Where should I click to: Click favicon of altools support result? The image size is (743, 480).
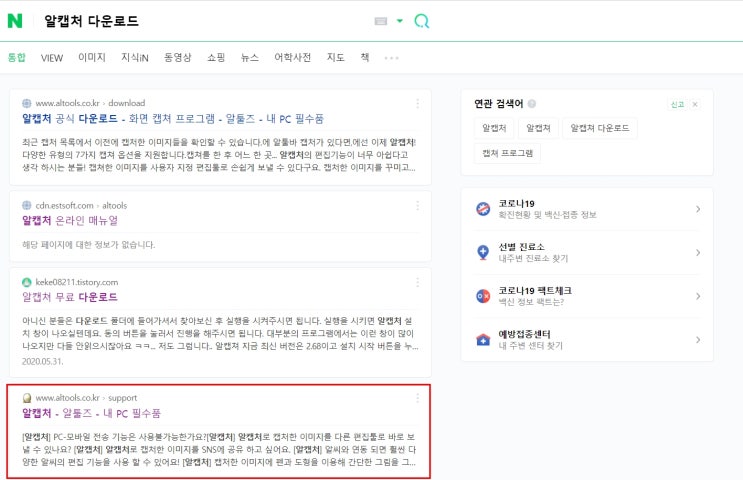coord(27,398)
